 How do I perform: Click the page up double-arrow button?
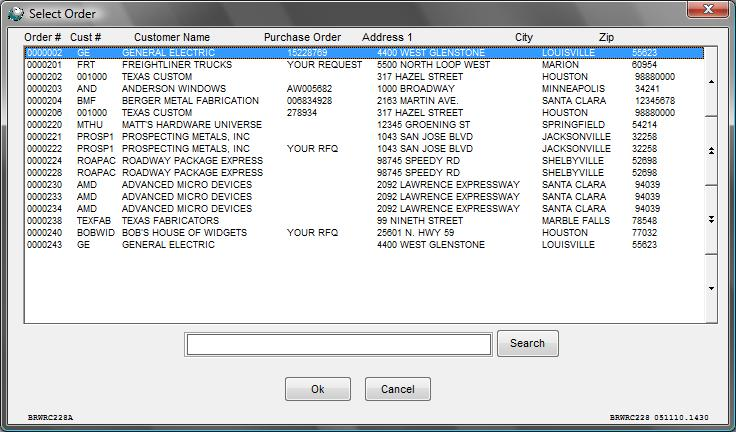[x=711, y=151]
